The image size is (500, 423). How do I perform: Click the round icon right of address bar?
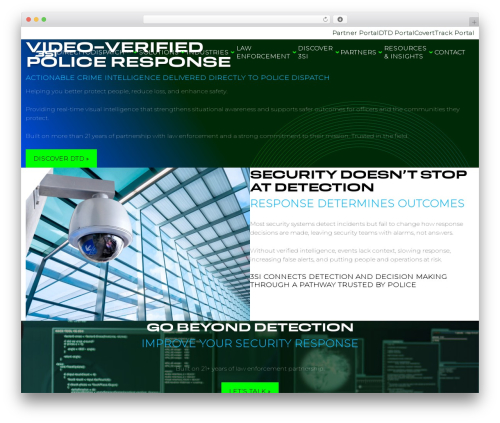coord(340,19)
